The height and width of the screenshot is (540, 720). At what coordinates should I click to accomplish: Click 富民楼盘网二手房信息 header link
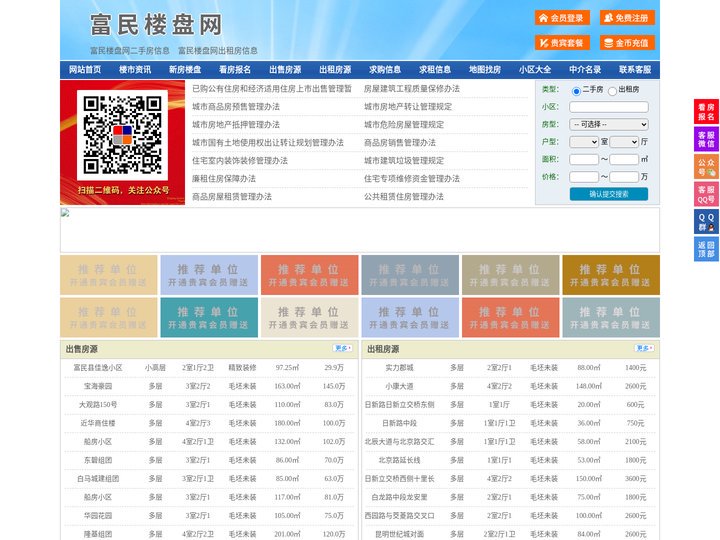click(130, 51)
